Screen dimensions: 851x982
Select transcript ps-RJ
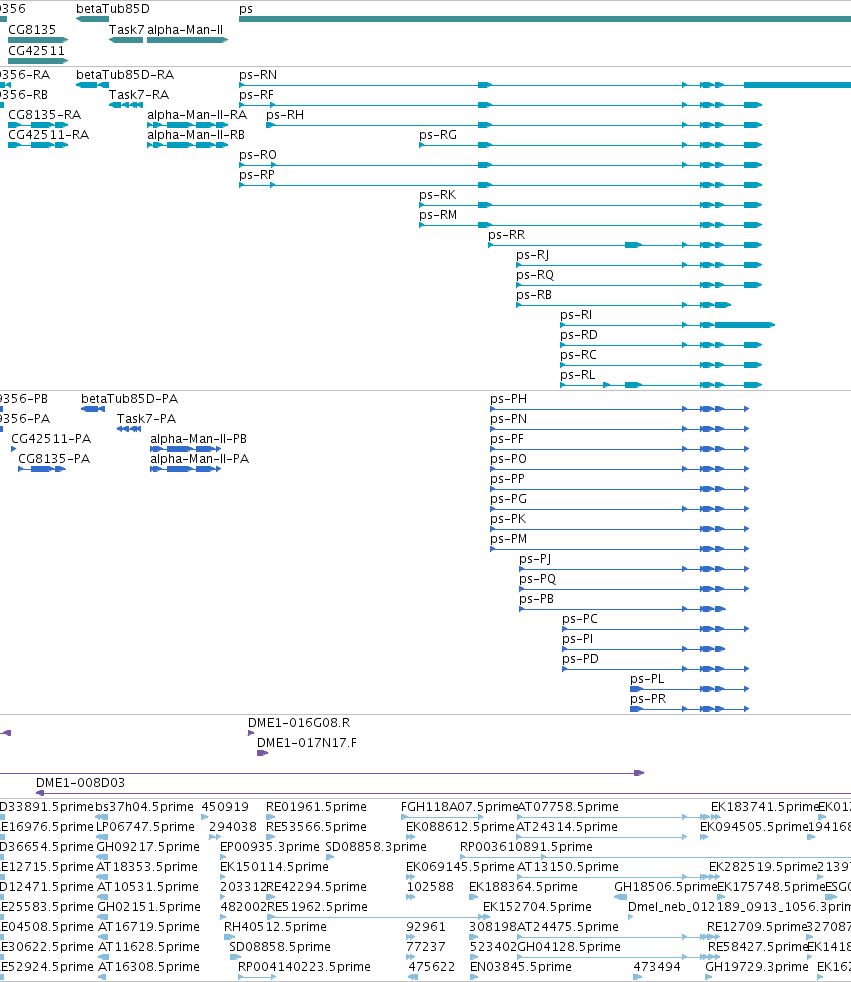532,255
